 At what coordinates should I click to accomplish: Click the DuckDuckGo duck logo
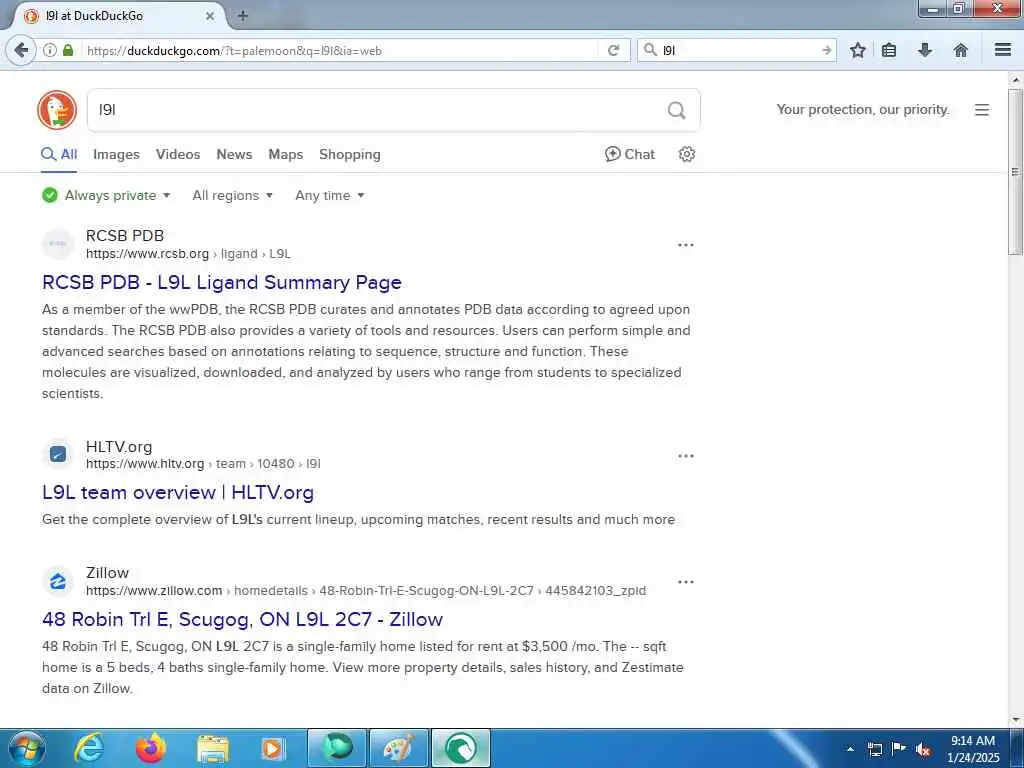pyautogui.click(x=57, y=110)
